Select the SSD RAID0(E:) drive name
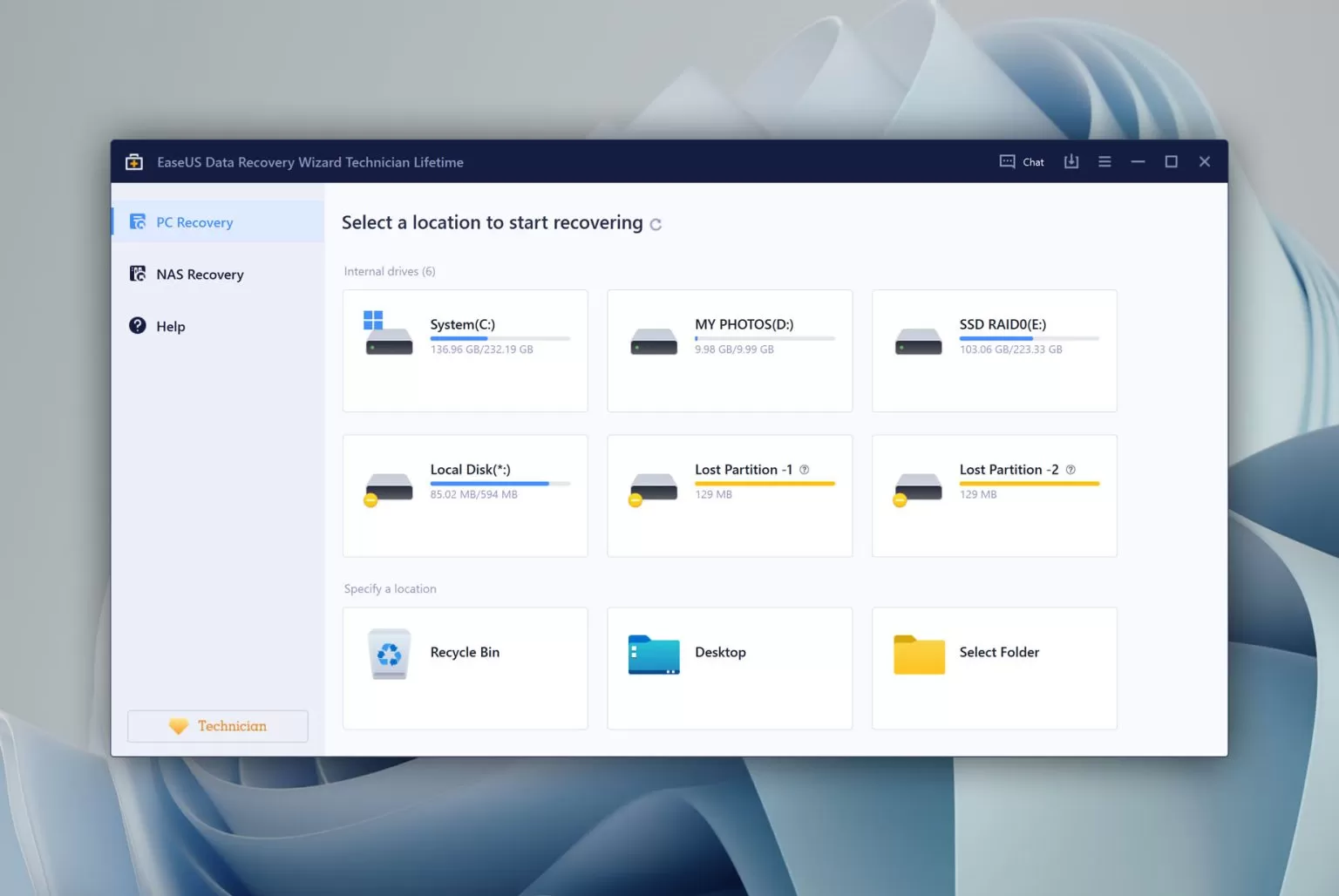Viewport: 1339px width, 896px height. (x=1003, y=324)
